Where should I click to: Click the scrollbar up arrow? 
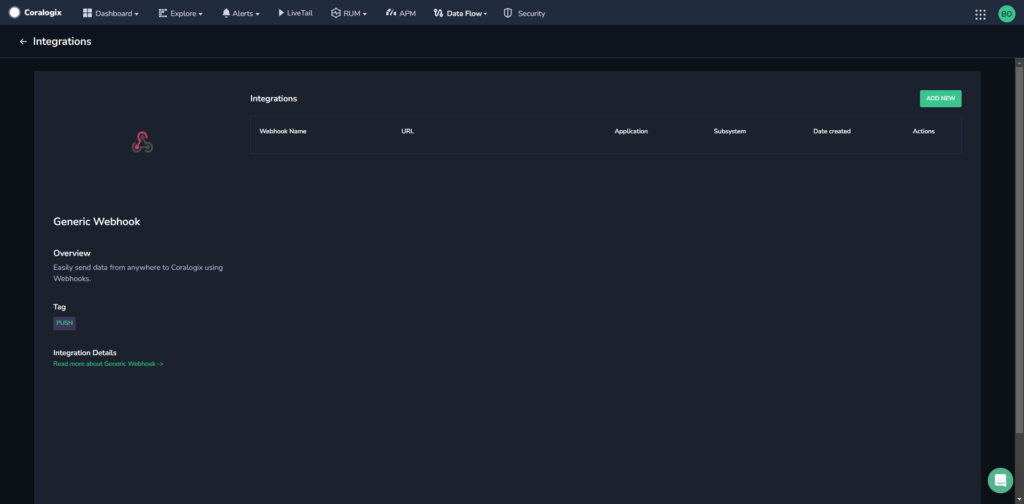[1019, 62]
